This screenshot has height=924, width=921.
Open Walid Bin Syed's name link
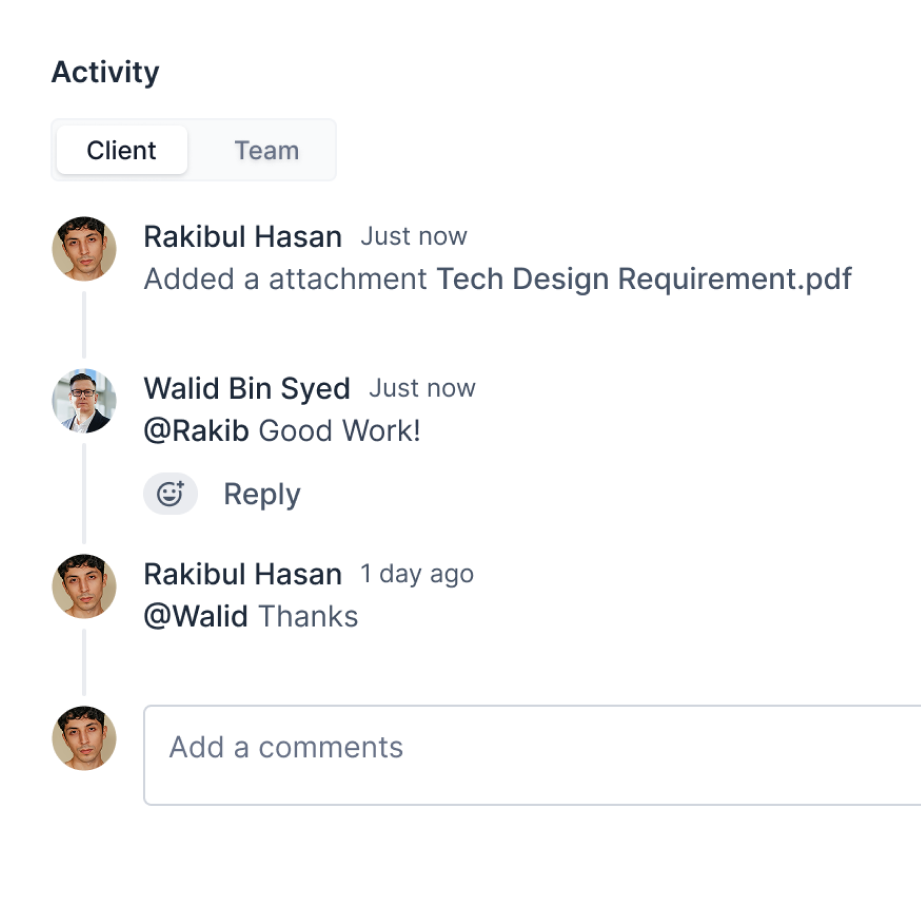(x=247, y=389)
